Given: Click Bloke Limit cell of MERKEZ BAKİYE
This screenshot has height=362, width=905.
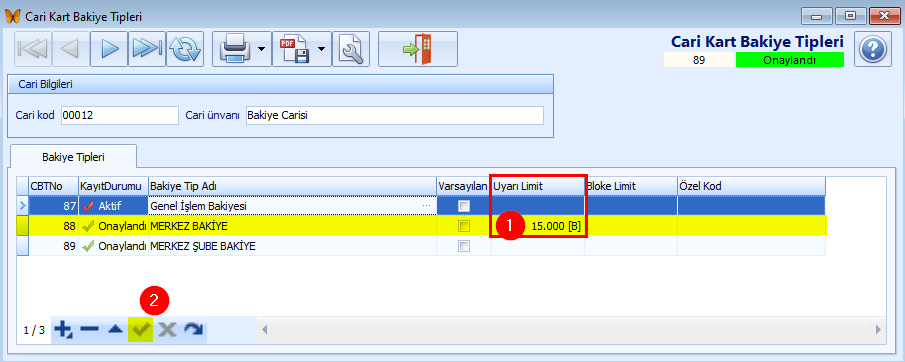Looking at the screenshot, I should coord(631,226).
